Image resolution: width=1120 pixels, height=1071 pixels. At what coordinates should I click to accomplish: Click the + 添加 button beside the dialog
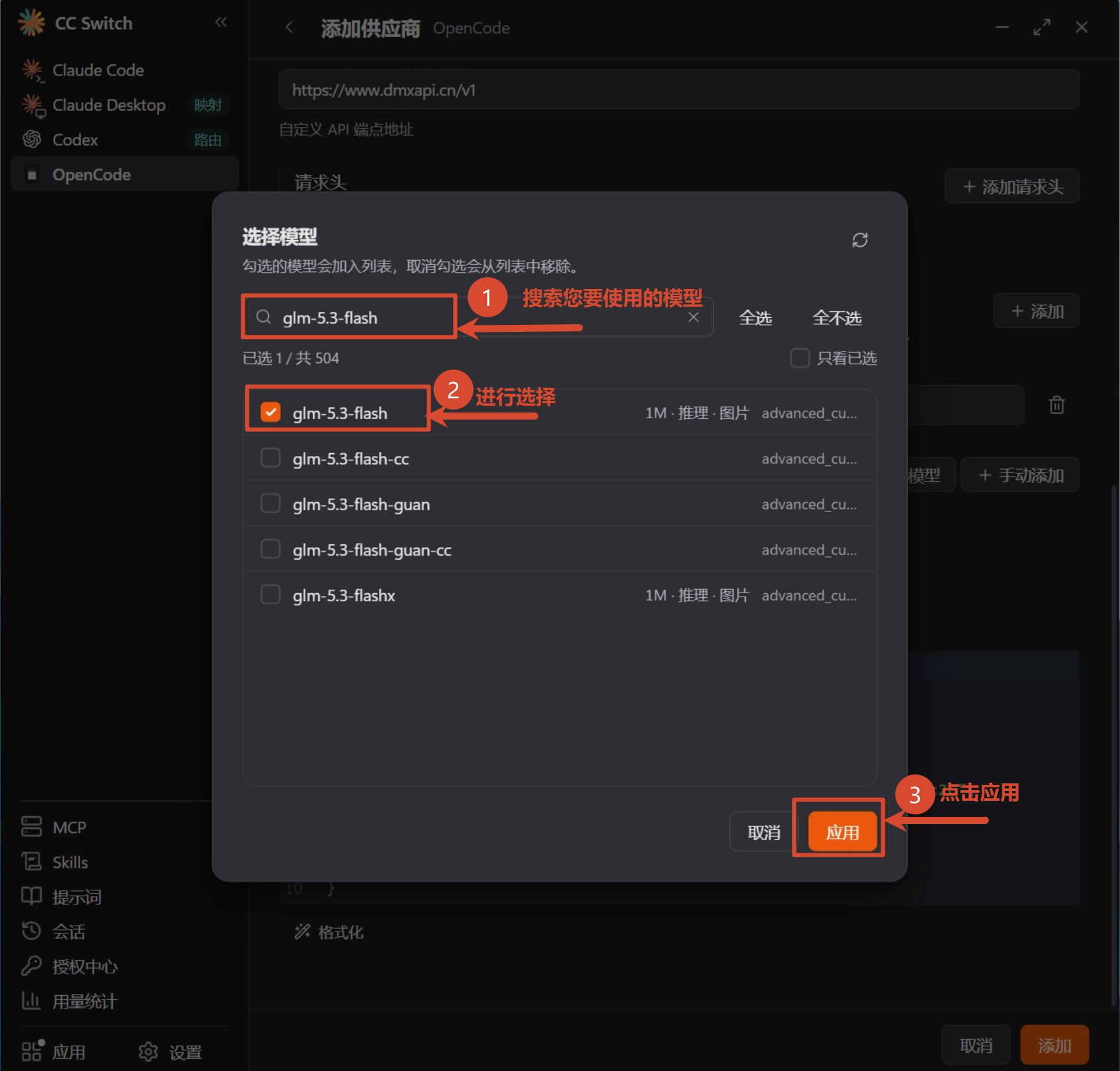(x=1036, y=311)
